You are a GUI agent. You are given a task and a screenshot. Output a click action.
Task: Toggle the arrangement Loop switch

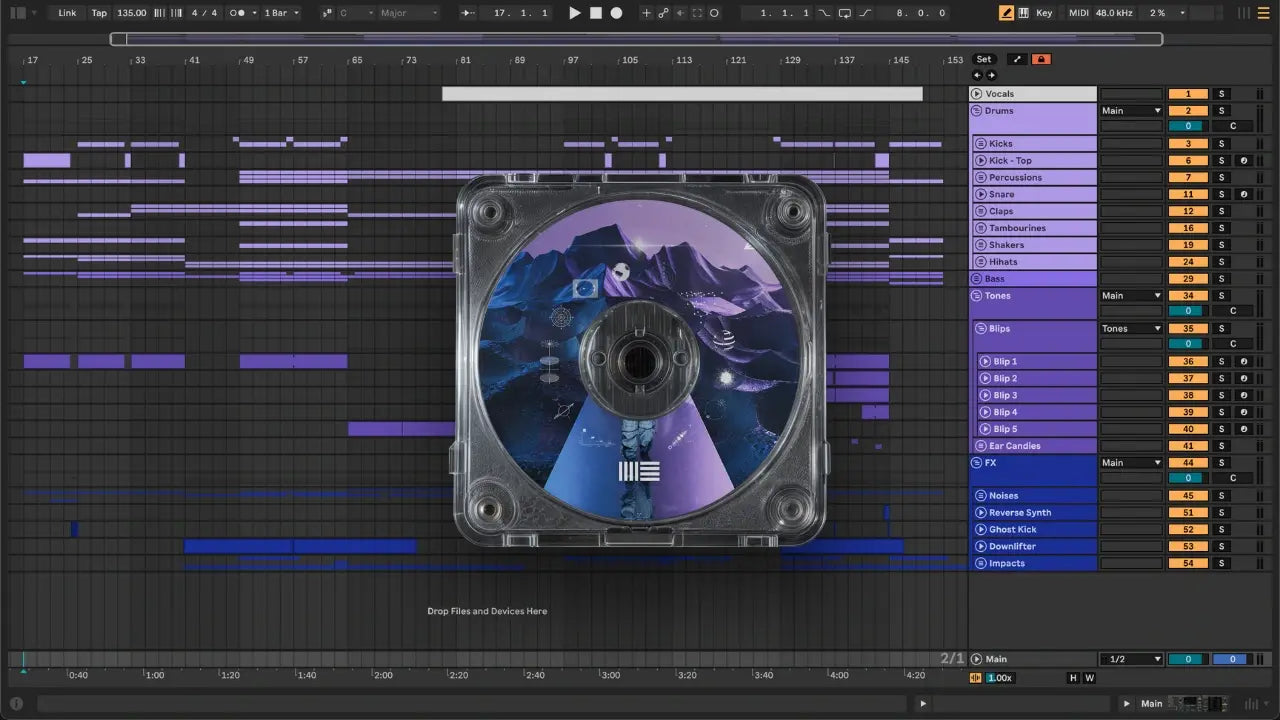coord(845,13)
